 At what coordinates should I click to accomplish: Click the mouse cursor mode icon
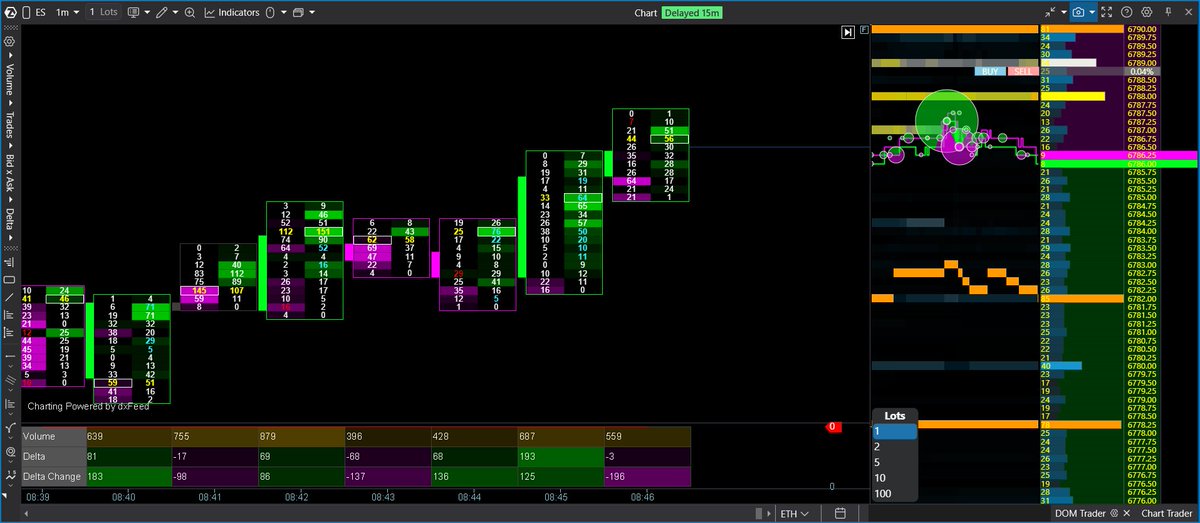click(271, 13)
